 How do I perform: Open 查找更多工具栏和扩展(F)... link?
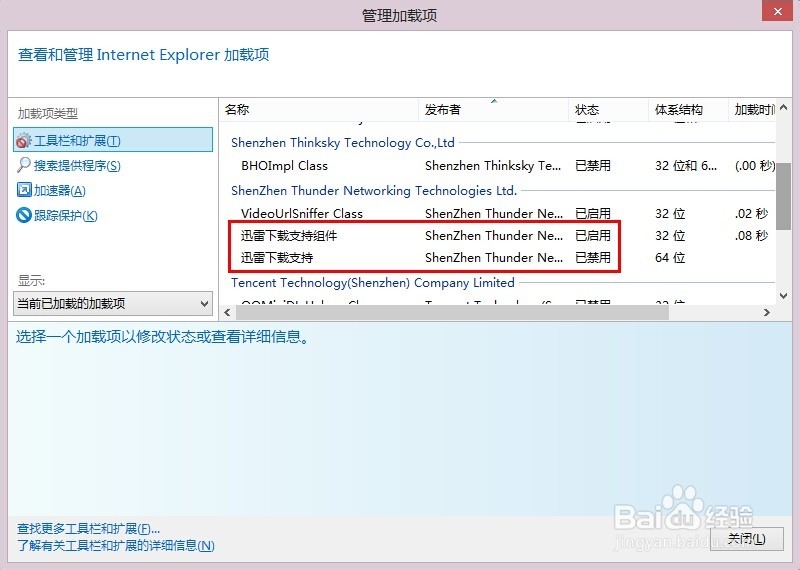(88, 528)
